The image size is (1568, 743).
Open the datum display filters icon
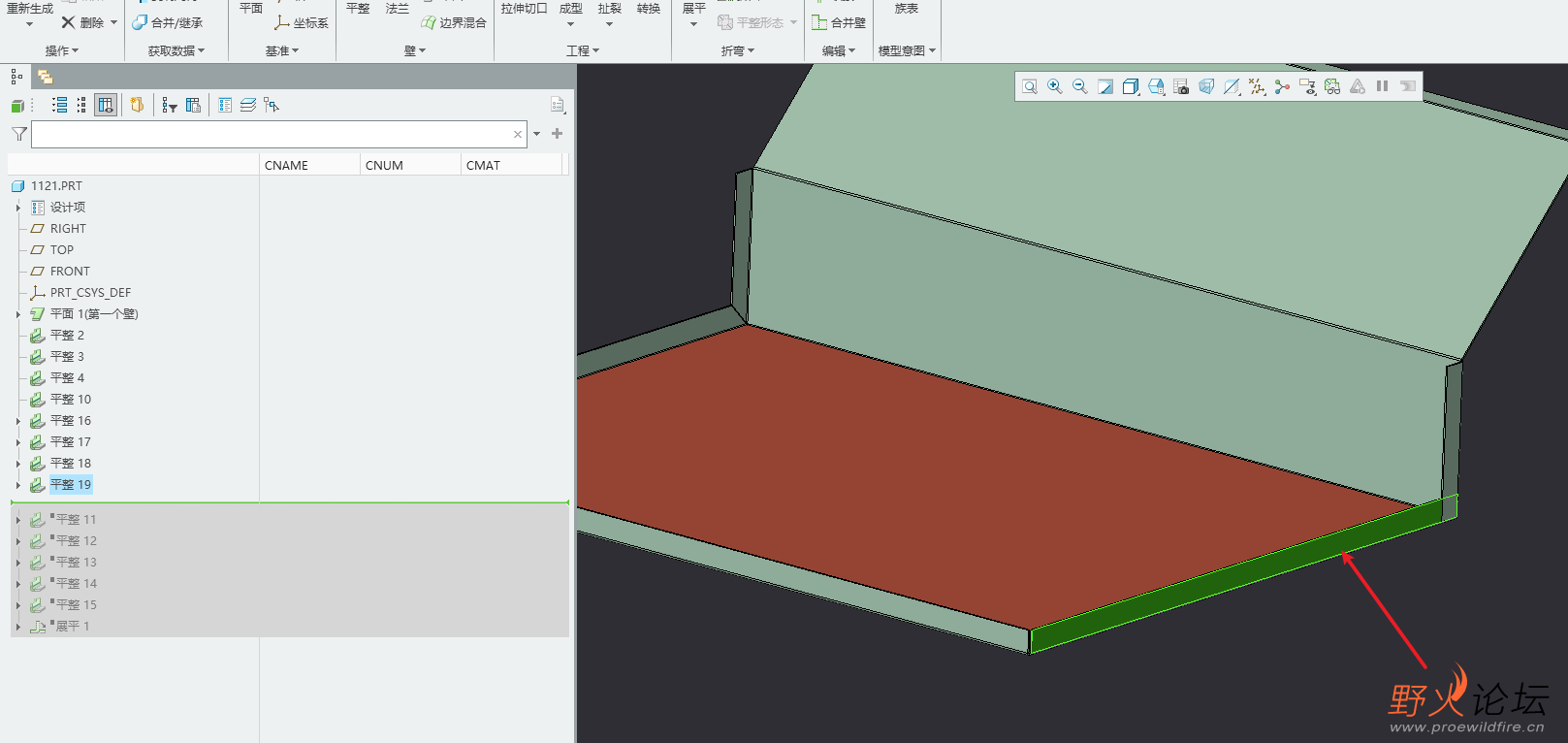[1257, 86]
